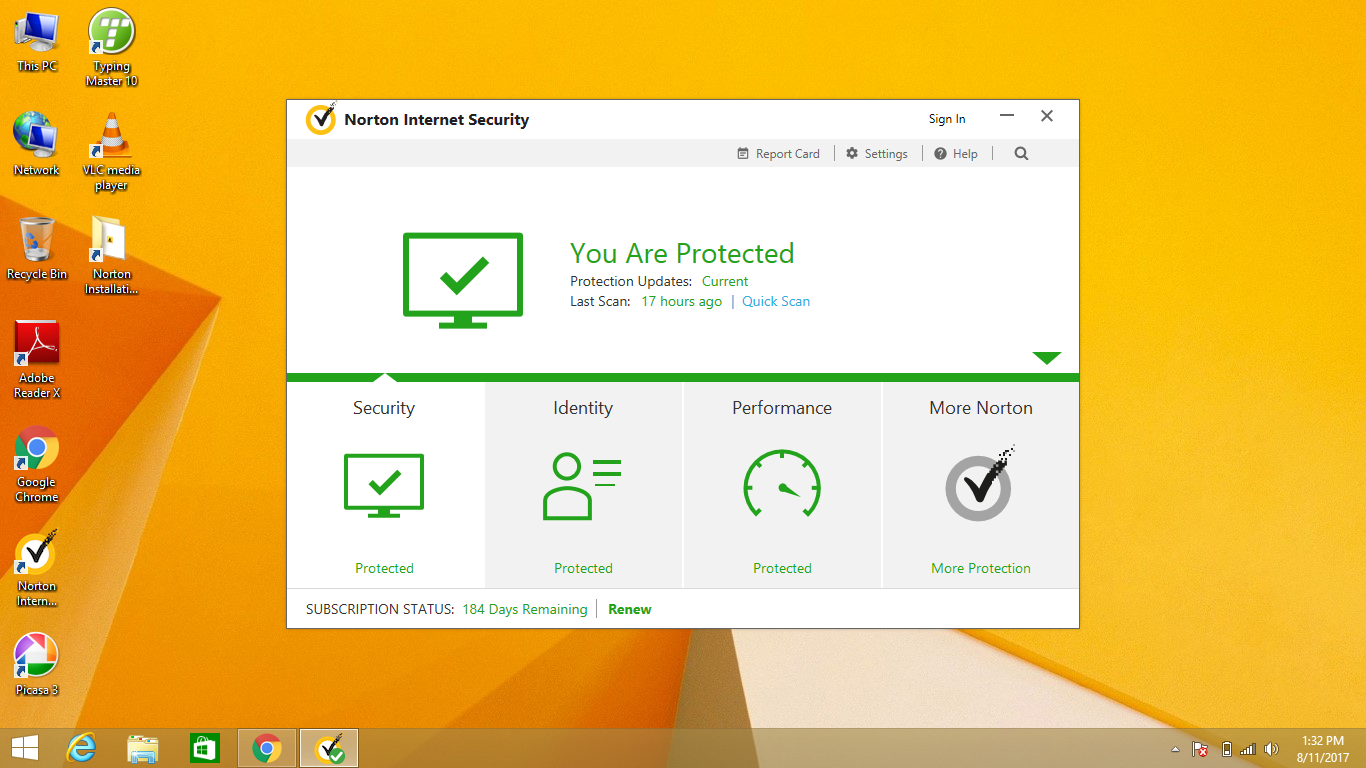This screenshot has width=1366, height=768.
Task: Click the Norton logo in the title bar
Action: (x=321, y=119)
